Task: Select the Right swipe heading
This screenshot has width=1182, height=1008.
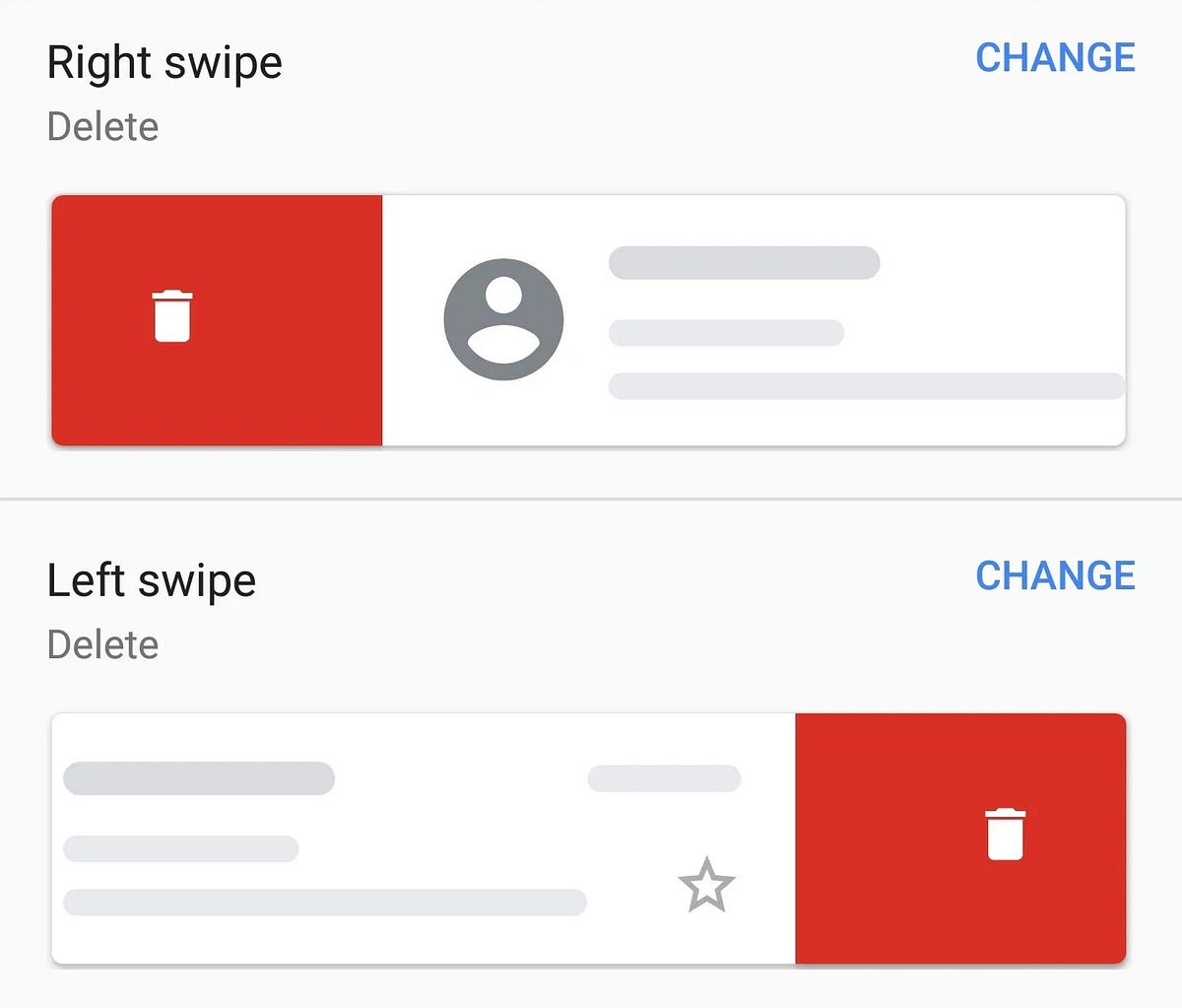Action: 164,64
